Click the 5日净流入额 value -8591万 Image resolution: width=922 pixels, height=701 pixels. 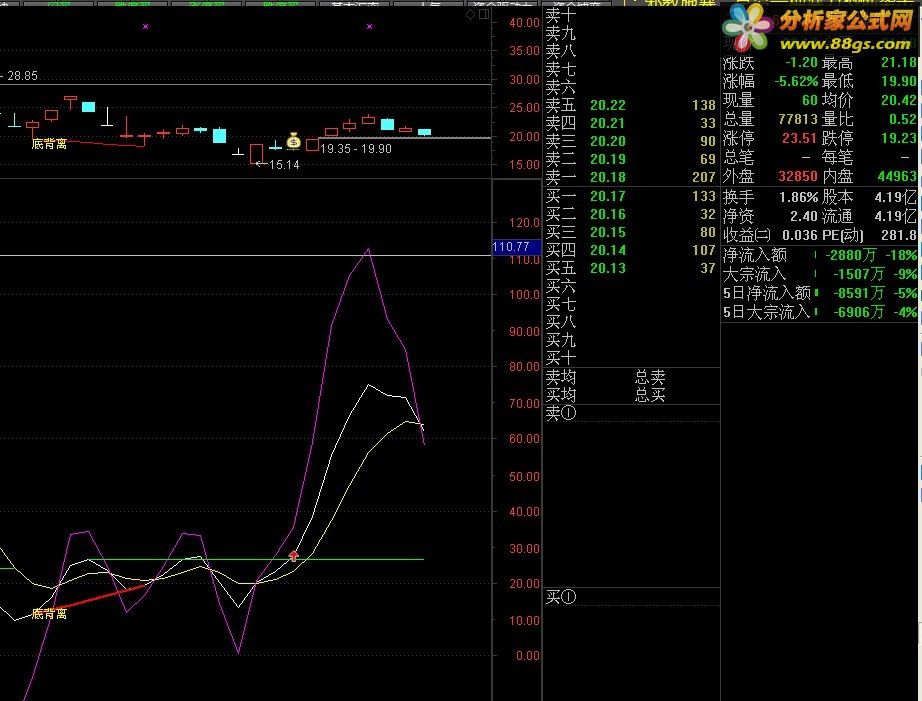[x=858, y=293]
